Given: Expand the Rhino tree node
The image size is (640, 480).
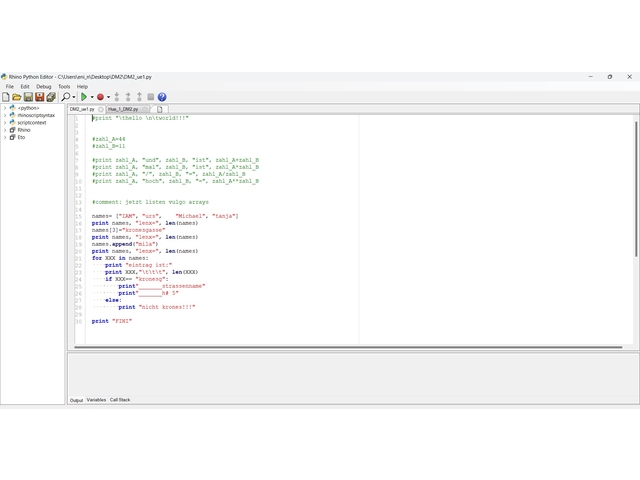Looking at the screenshot, I should pos(5,130).
